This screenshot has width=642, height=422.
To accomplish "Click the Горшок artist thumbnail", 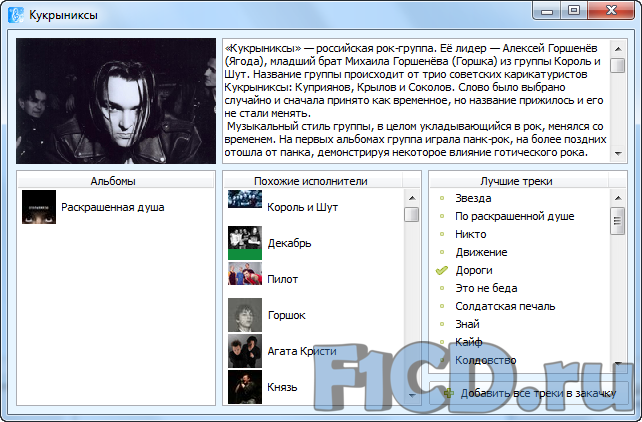I will pyautogui.click(x=245, y=315).
